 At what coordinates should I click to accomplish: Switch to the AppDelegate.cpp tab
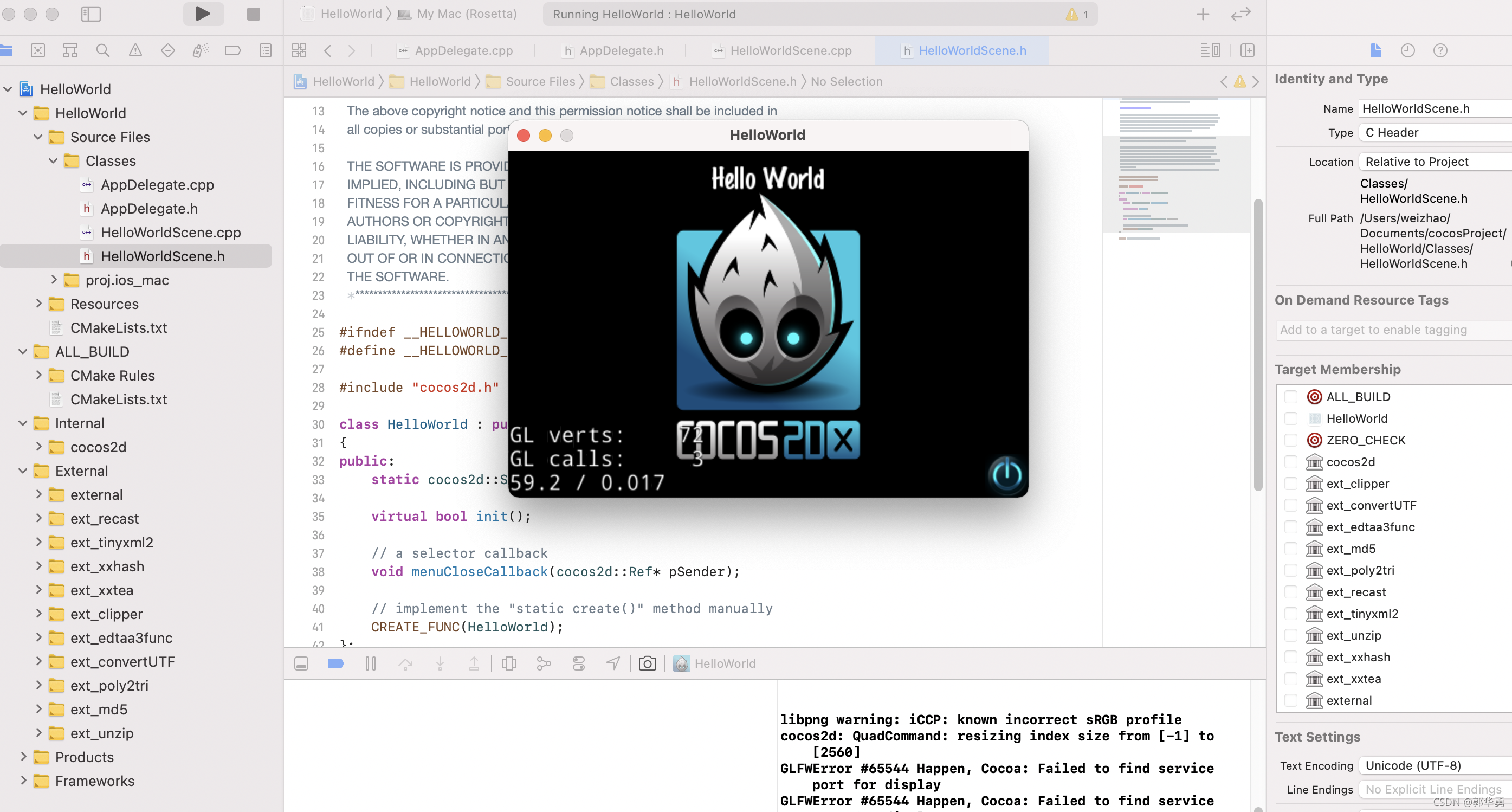click(463, 50)
